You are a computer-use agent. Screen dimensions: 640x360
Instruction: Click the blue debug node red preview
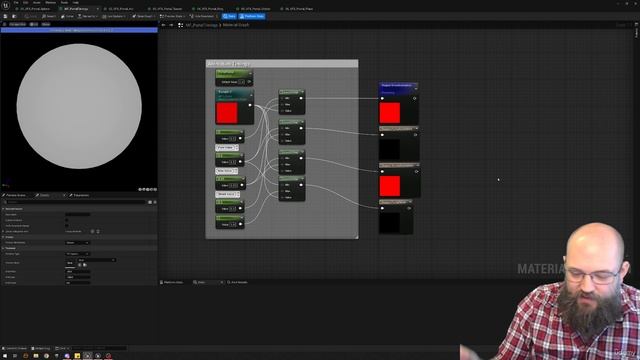click(390, 113)
